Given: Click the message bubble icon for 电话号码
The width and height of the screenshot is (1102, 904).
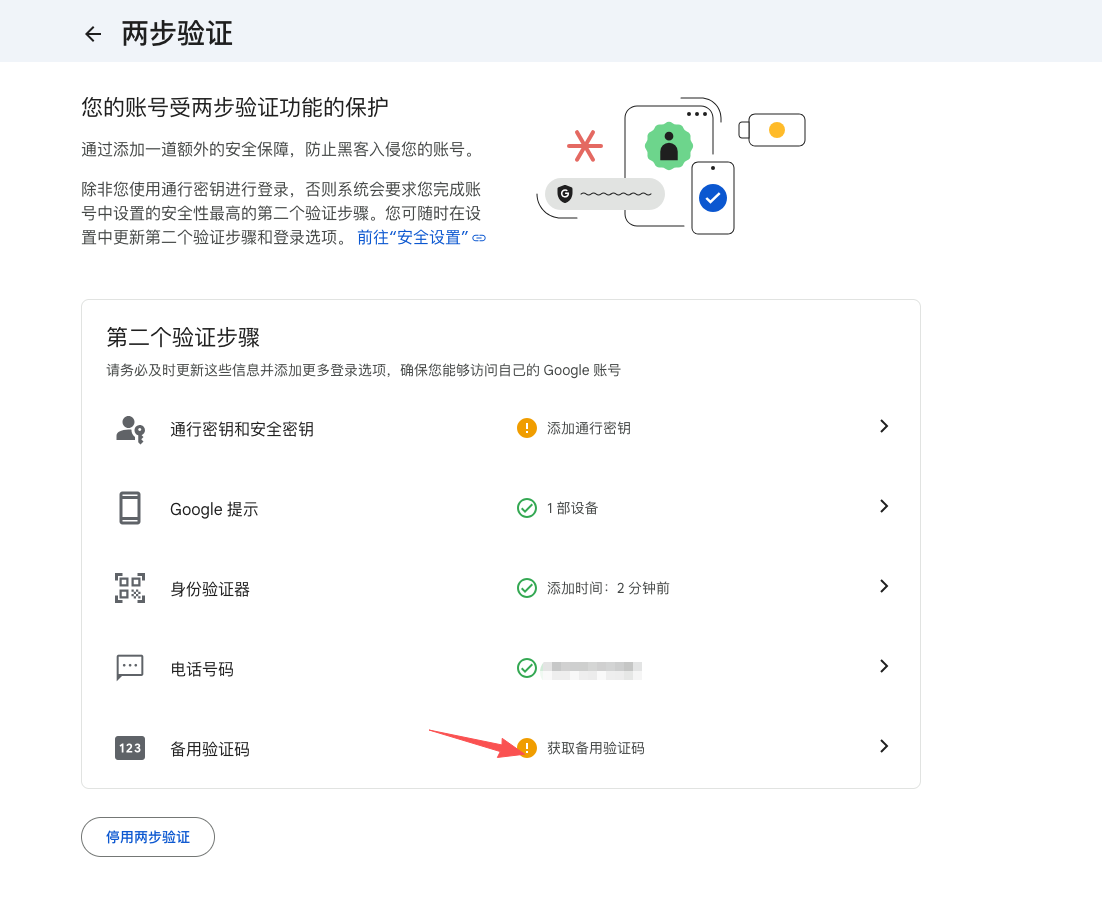Looking at the screenshot, I should point(130,668).
